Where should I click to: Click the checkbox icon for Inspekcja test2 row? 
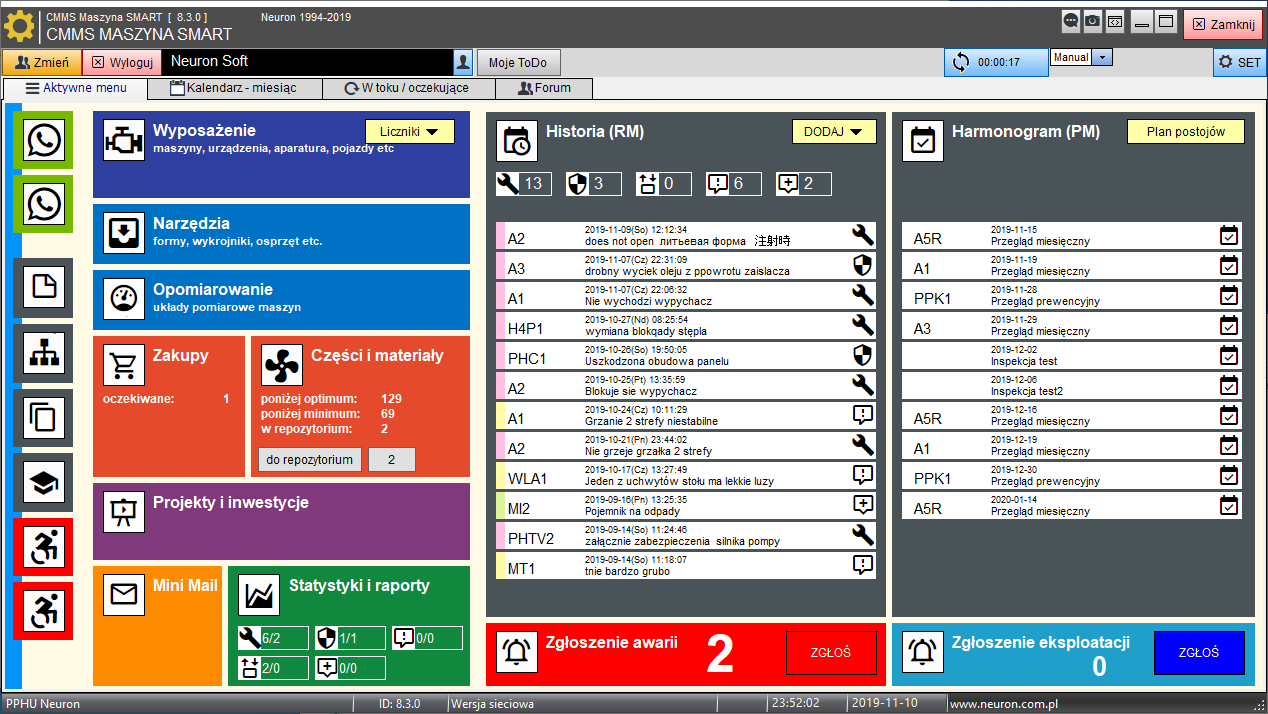click(1229, 385)
